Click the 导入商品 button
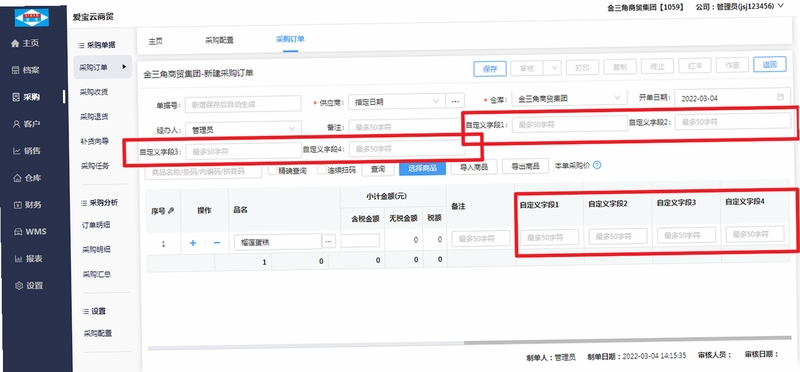The height and width of the screenshot is (372, 800). click(x=474, y=167)
